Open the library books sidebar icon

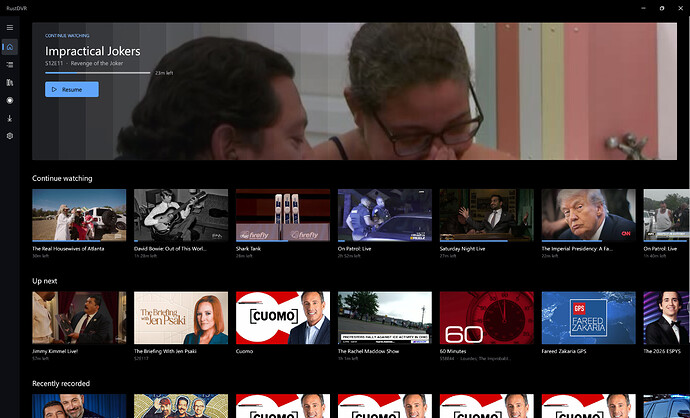[10, 82]
